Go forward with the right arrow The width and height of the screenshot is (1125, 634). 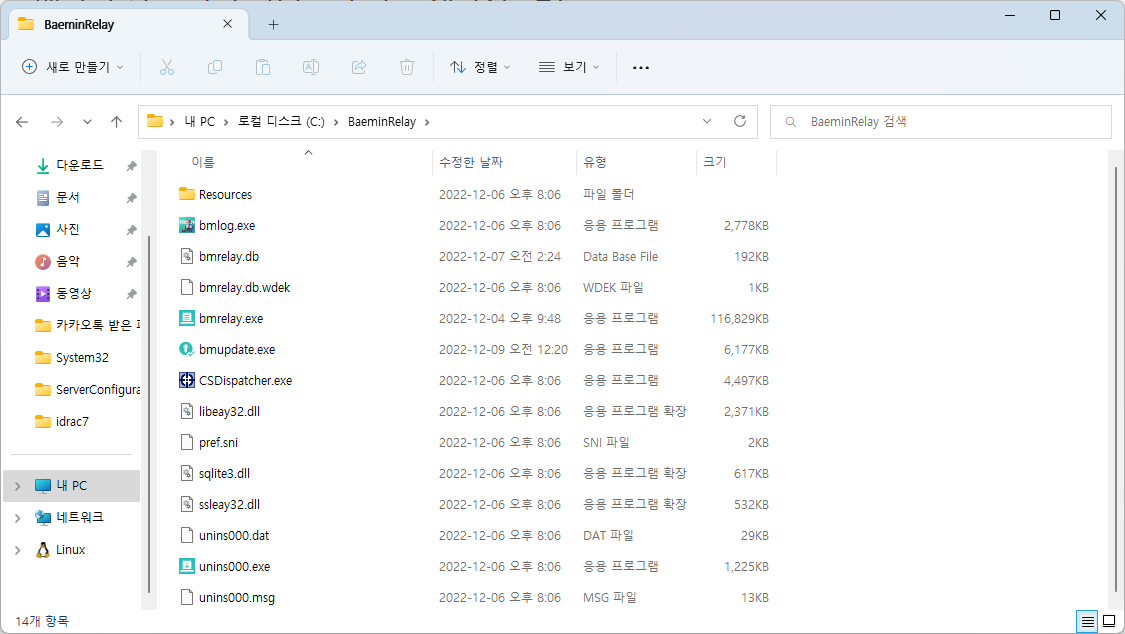tap(57, 122)
